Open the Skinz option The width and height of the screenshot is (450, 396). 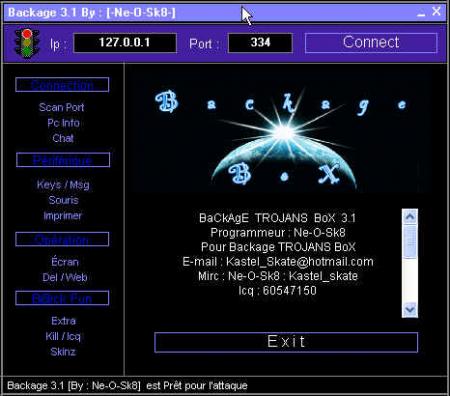coord(63,352)
